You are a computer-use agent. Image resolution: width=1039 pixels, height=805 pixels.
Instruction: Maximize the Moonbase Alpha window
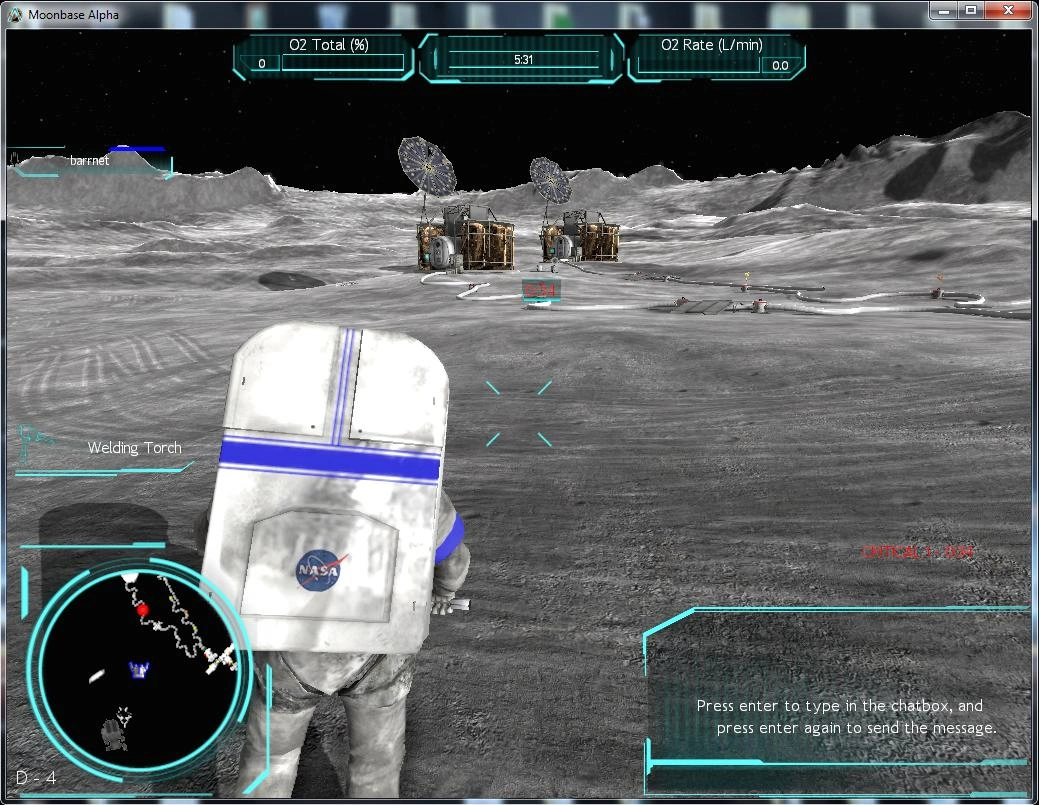(971, 11)
